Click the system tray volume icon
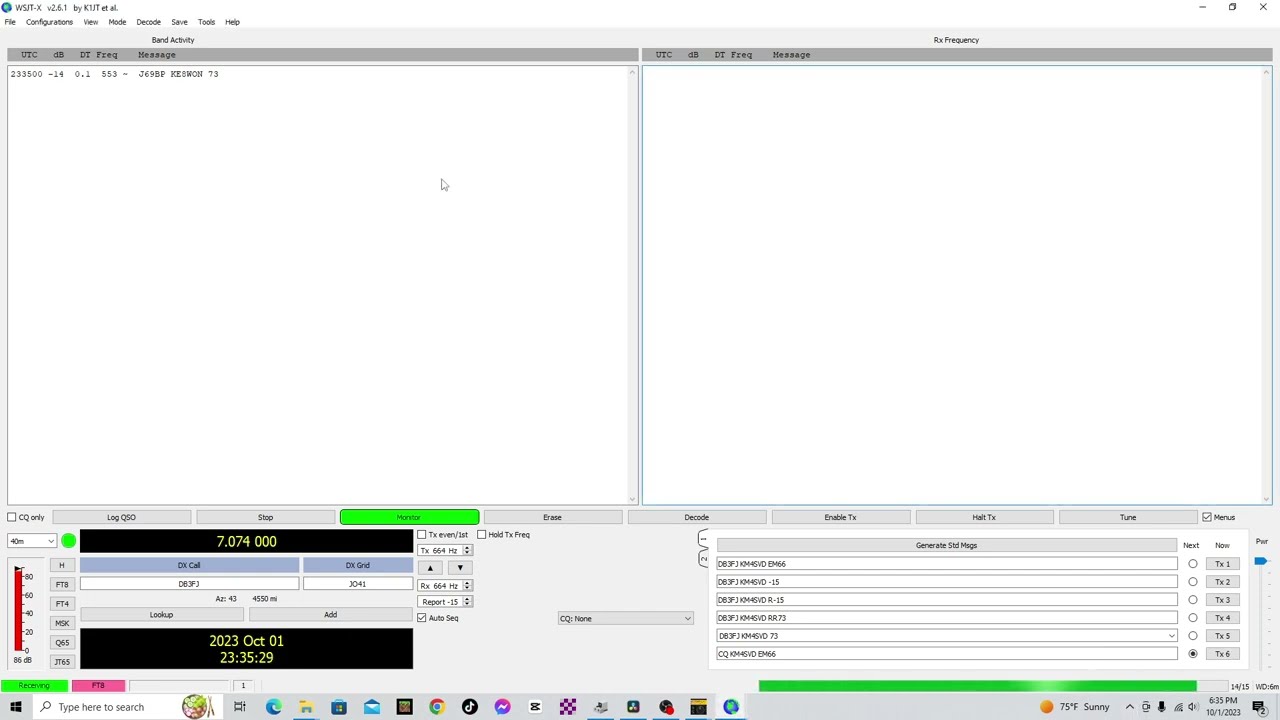 pos(1193,707)
